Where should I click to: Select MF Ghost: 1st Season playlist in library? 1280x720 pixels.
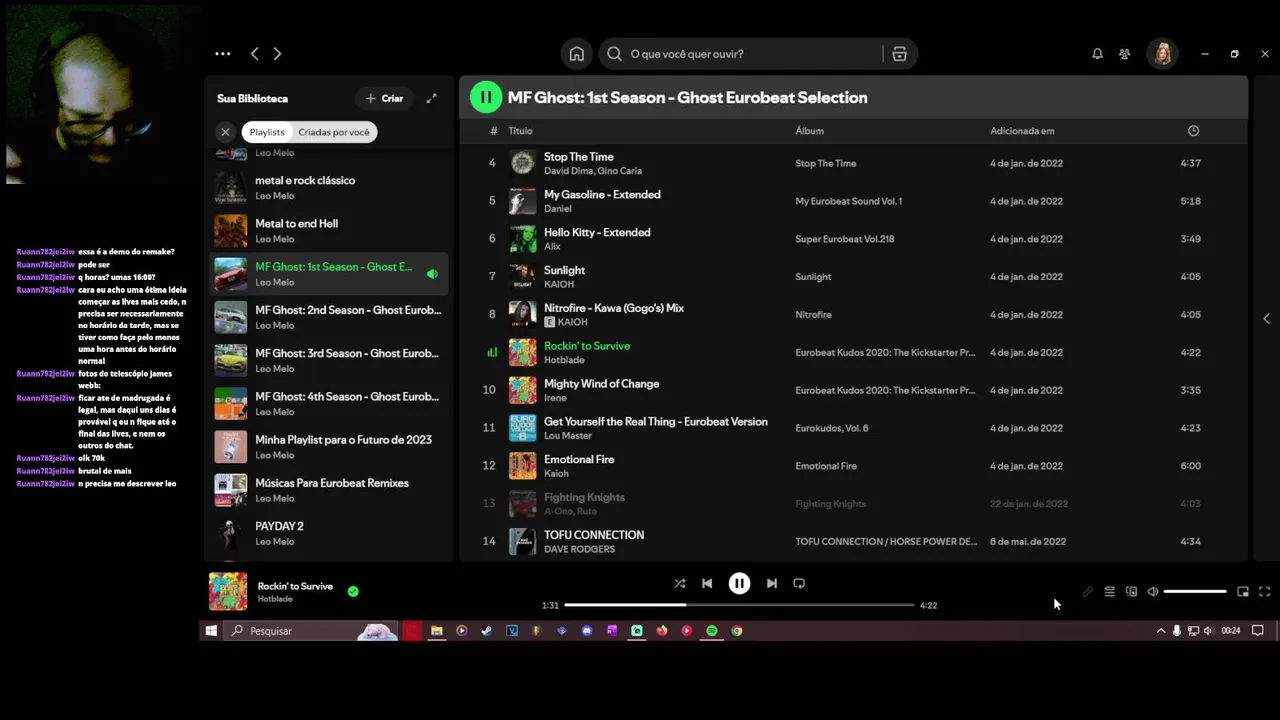click(x=328, y=274)
